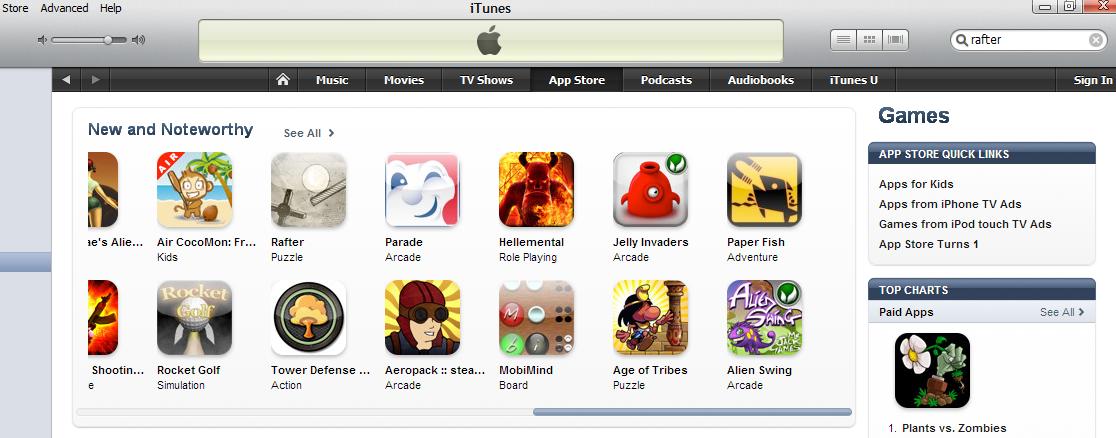The width and height of the screenshot is (1116, 438).
Task: Click the Plants vs. Zombies title
Action: point(954,428)
